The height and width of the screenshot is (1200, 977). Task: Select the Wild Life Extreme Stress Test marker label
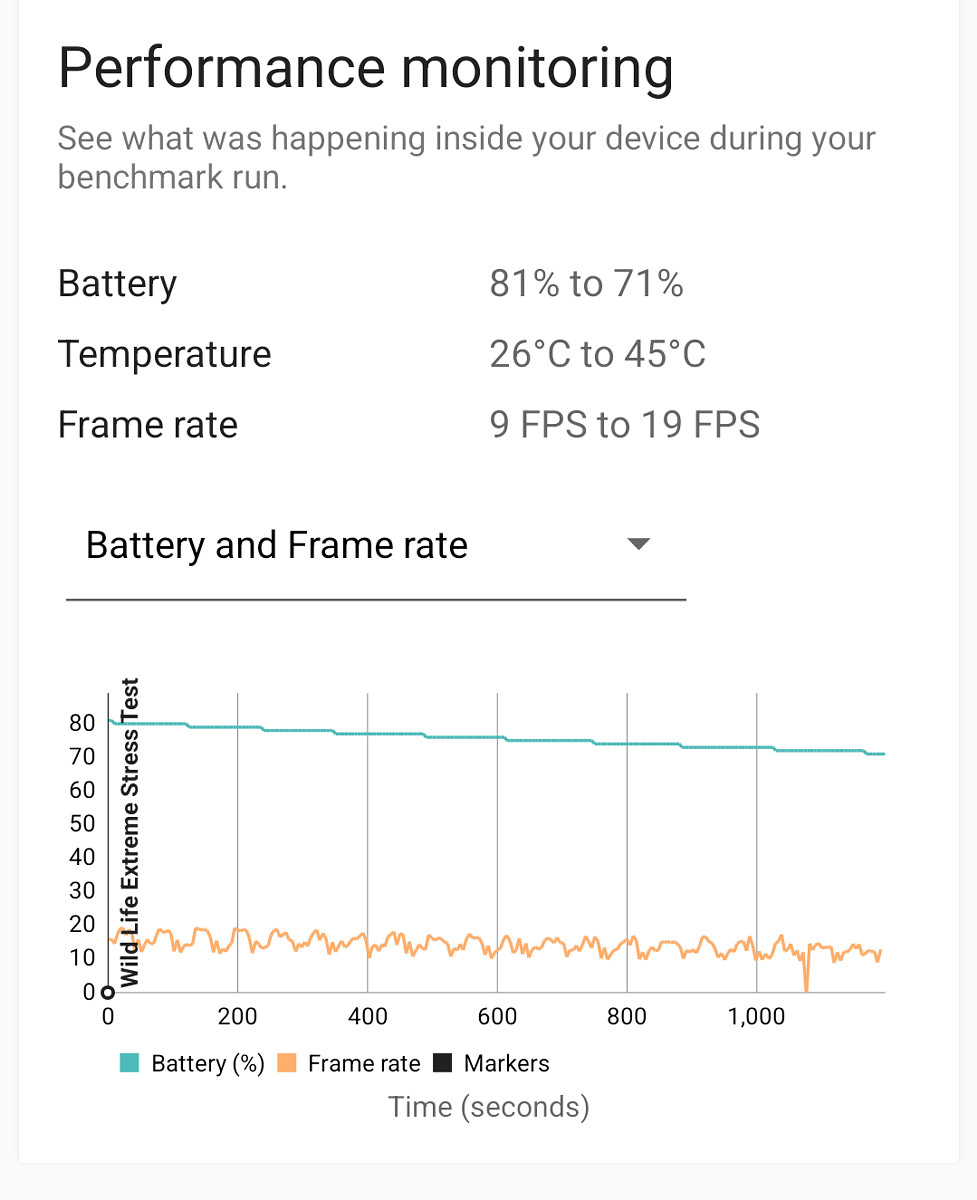click(x=130, y=832)
